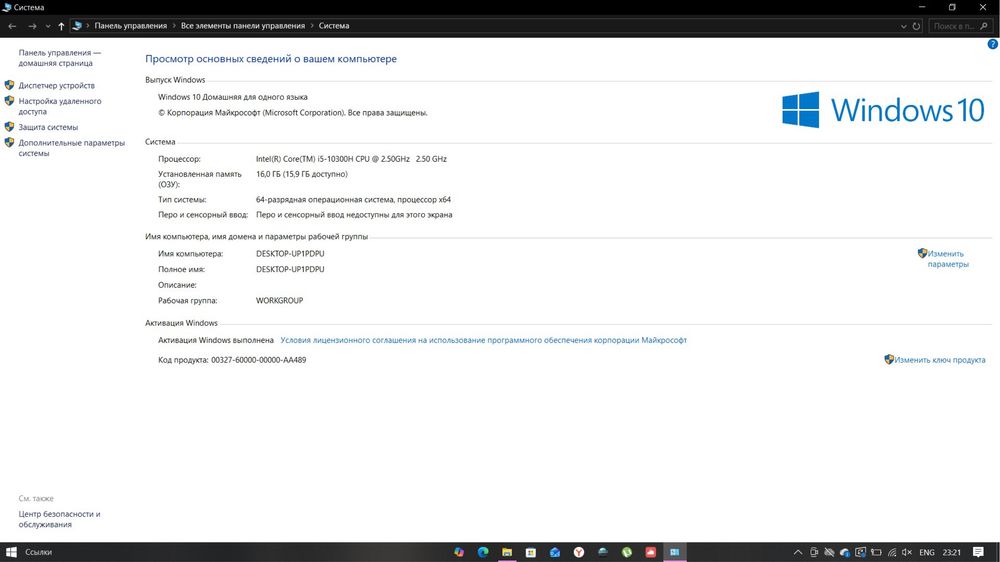Click shield icon beside 'Диспетчер устройств'
Viewport: 1000px width, 562px height.
pos(10,85)
